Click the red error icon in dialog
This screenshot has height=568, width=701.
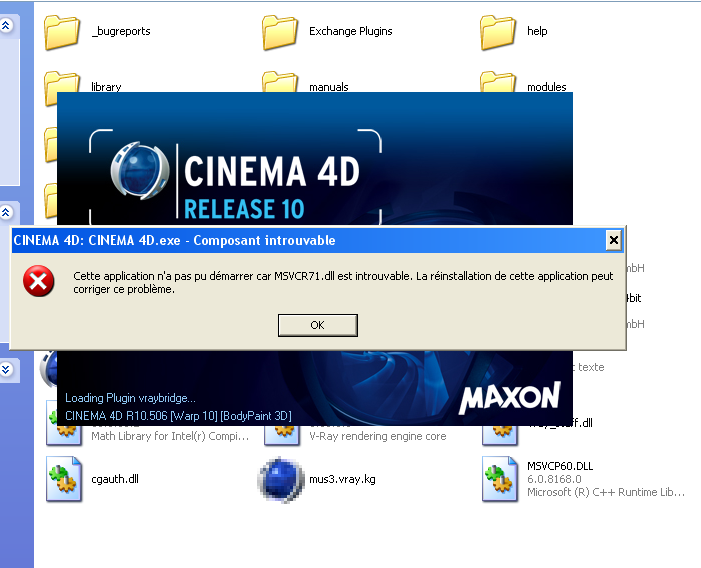(x=39, y=281)
